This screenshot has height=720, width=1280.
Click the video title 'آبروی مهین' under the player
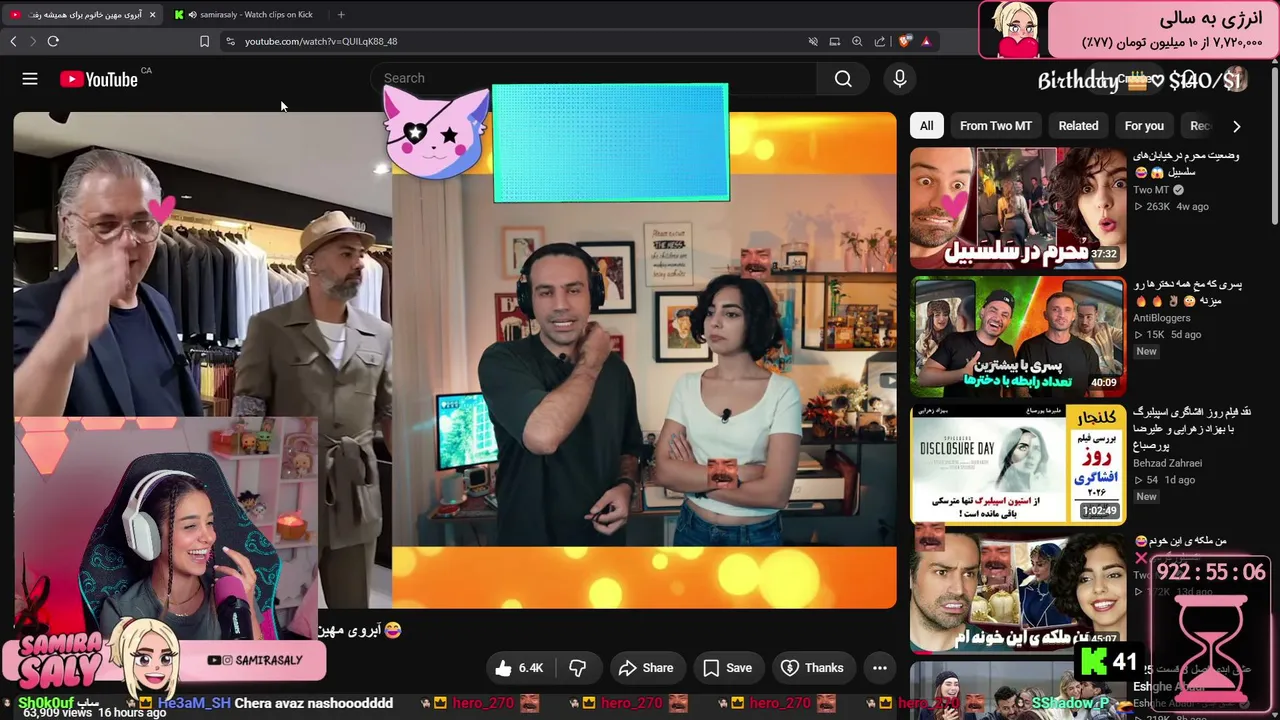click(360, 630)
